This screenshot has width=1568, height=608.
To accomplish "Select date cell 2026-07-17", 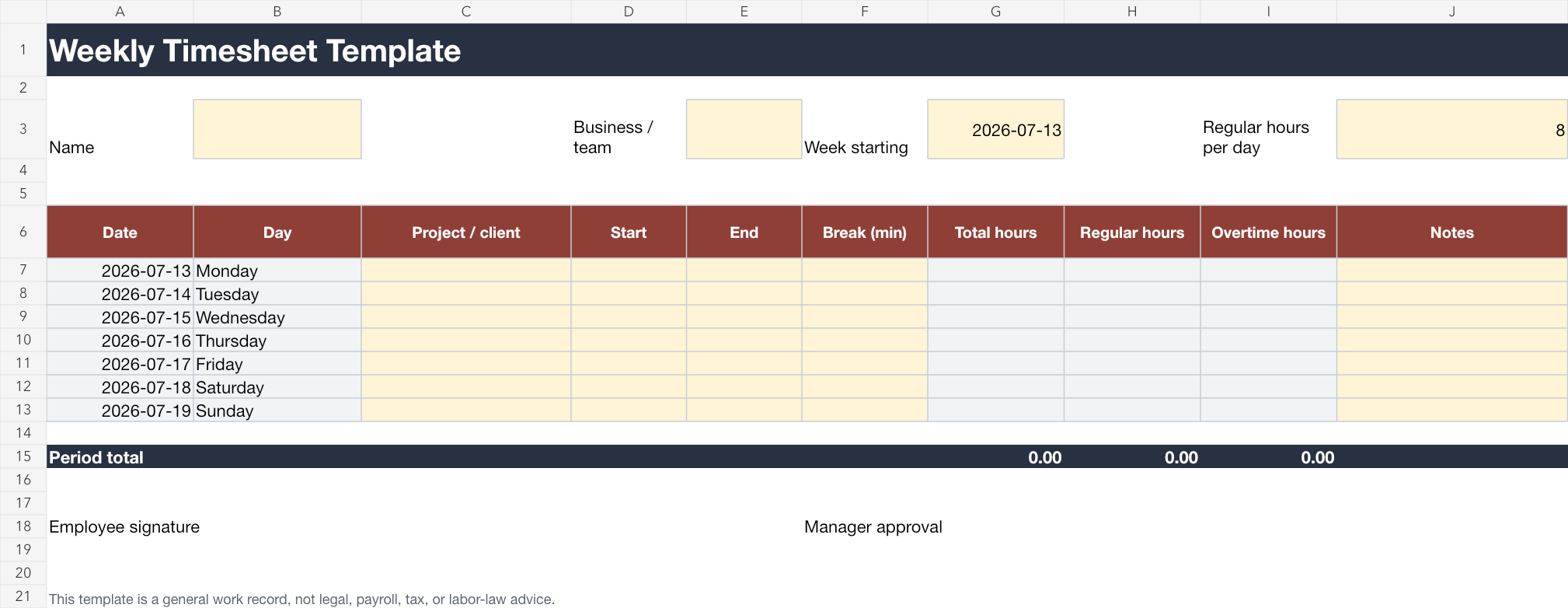I will (x=120, y=364).
